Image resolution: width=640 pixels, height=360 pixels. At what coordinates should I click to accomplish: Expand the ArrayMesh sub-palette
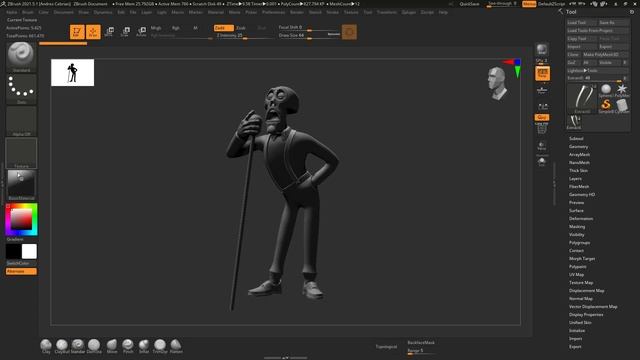[x=580, y=155]
